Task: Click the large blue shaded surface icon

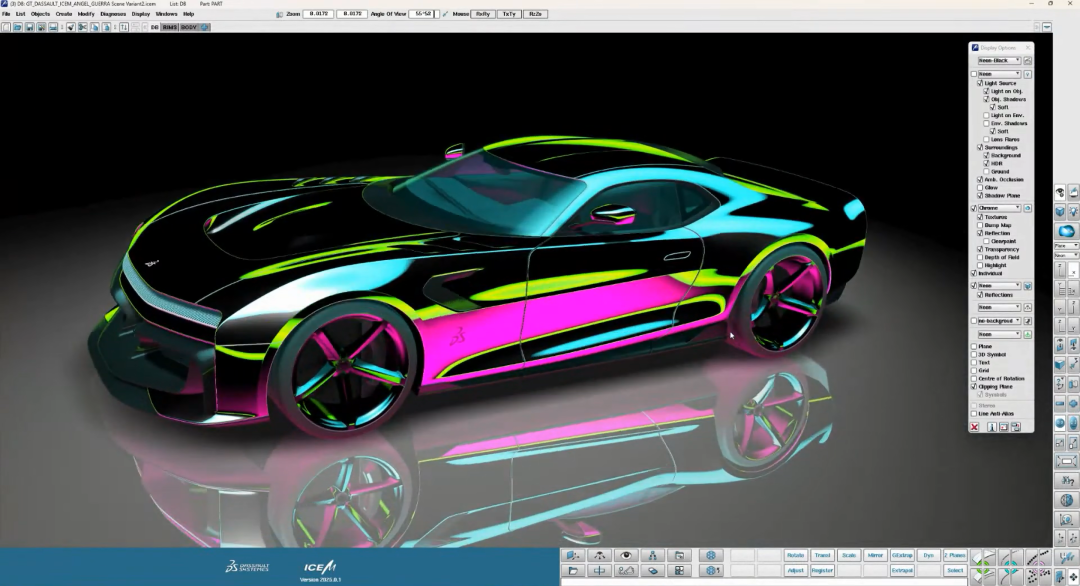Action: 1067,231
